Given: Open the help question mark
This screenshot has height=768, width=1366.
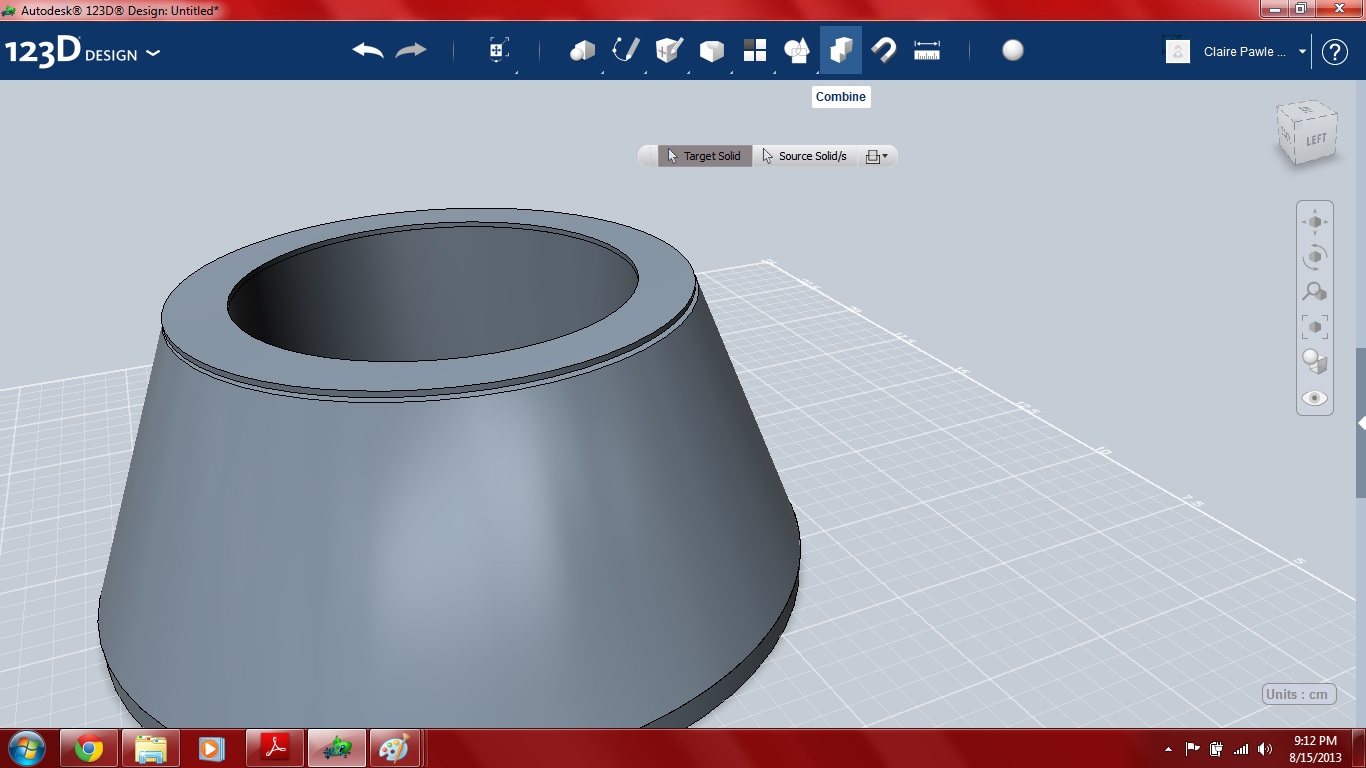Looking at the screenshot, I should tap(1335, 52).
